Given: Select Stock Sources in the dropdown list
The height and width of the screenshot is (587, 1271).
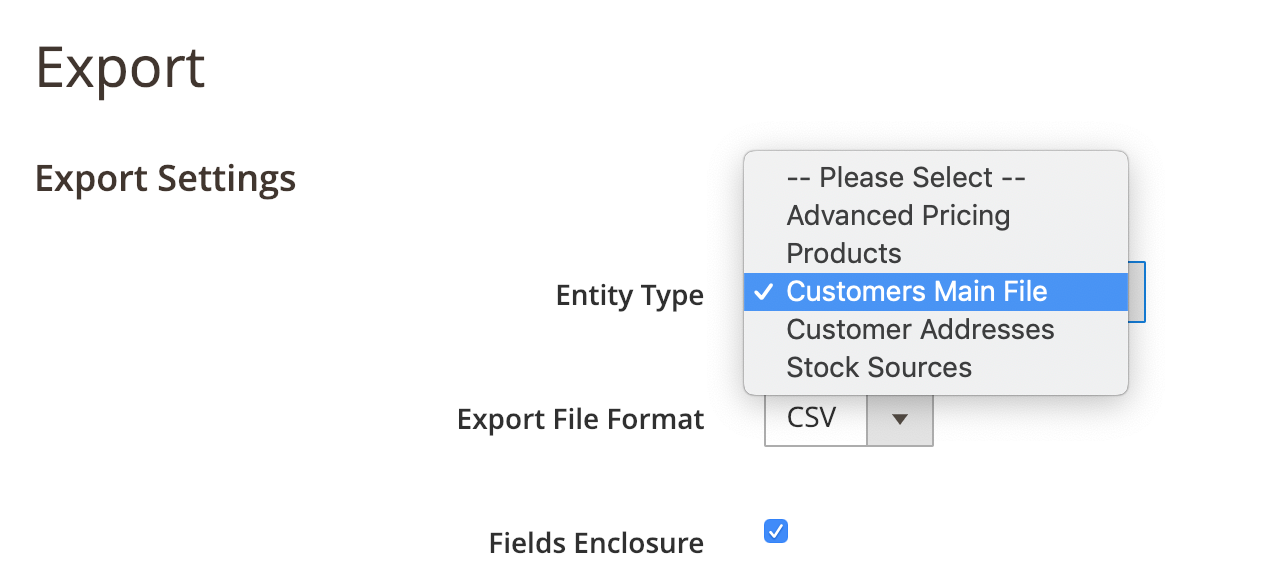Looking at the screenshot, I should (878, 368).
